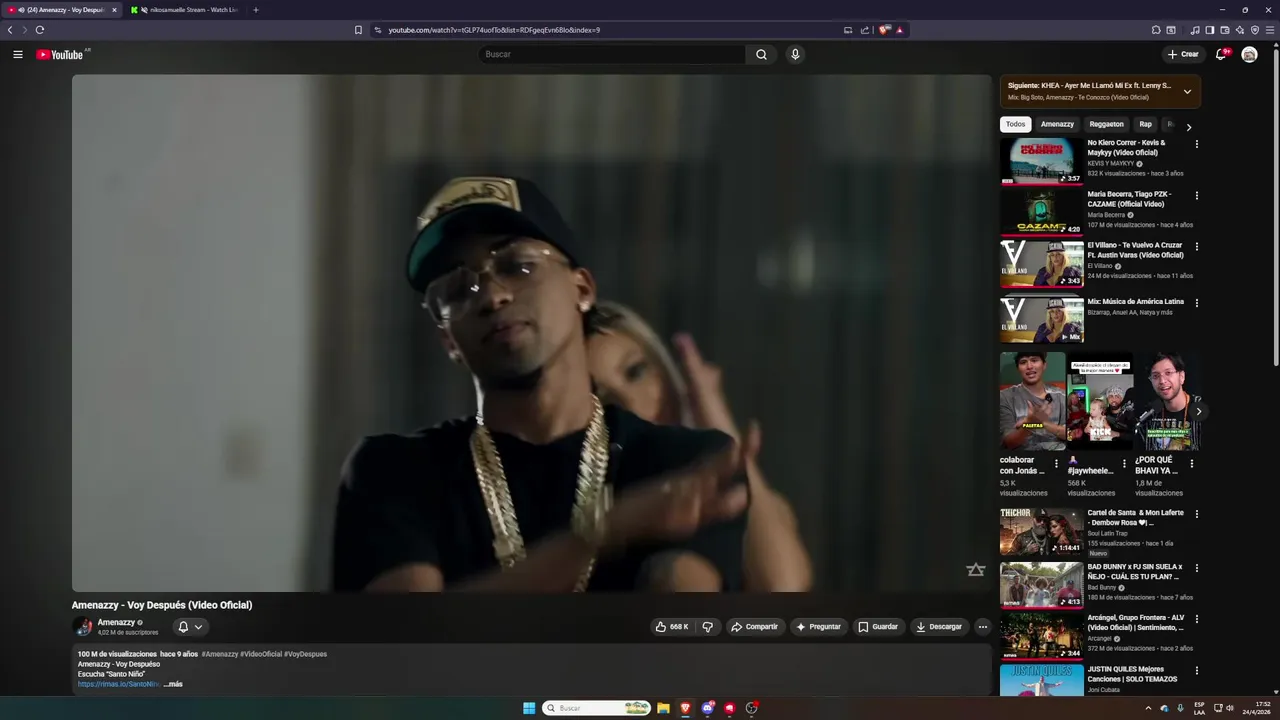The height and width of the screenshot is (720, 1280).
Task: Open options for Mix Música de América Latina
Action: (x=1196, y=302)
